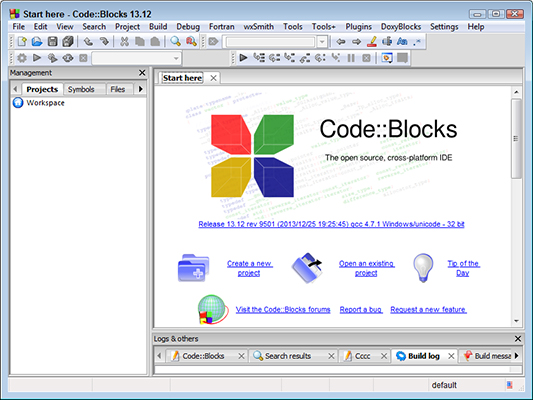Click the Stop debugger icon
The image size is (533, 400).
pyautogui.click(x=366, y=58)
